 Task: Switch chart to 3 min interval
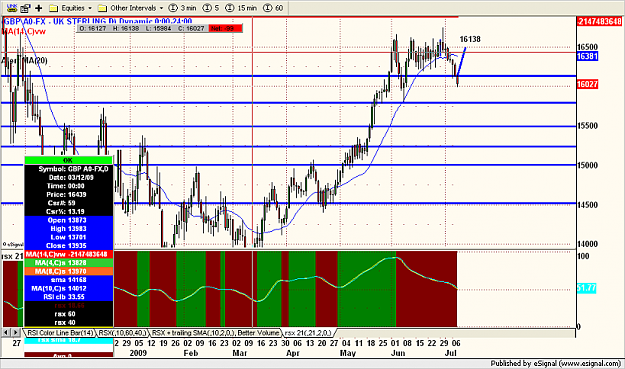182,8
